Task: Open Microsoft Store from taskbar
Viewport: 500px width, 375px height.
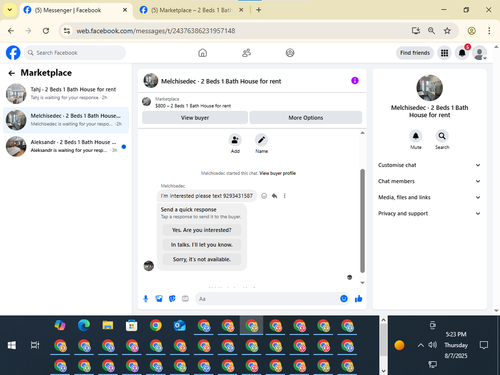Action: tap(132, 325)
